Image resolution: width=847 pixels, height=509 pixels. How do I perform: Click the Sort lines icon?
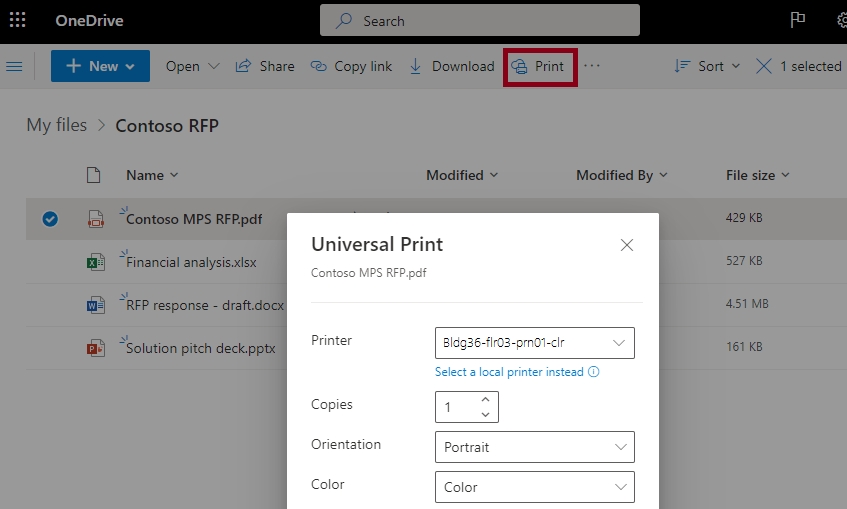tap(682, 66)
